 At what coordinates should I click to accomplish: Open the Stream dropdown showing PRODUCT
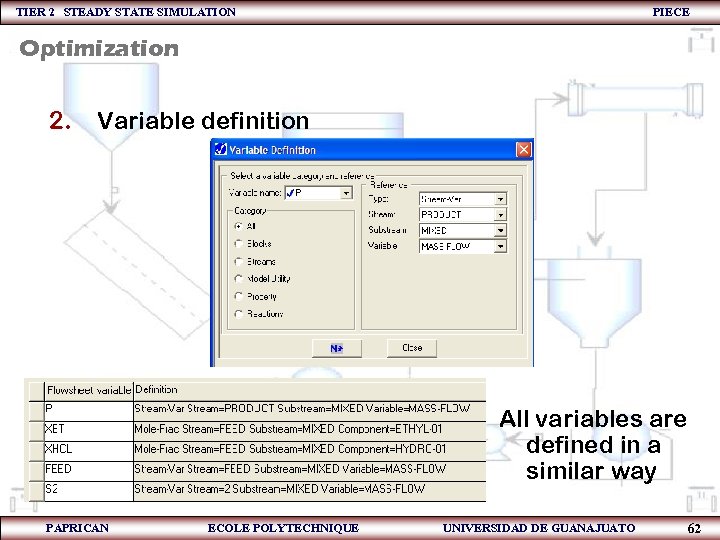click(x=501, y=214)
